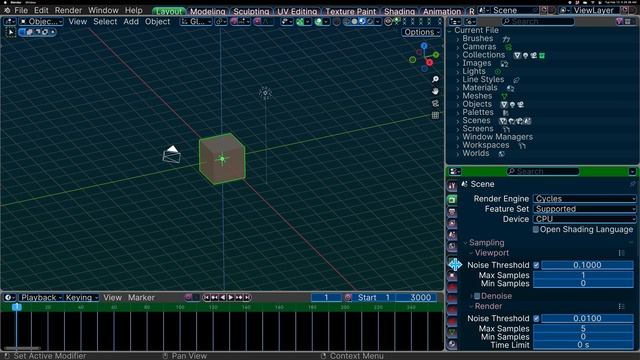Jump to the timeline end frame

click(247, 298)
